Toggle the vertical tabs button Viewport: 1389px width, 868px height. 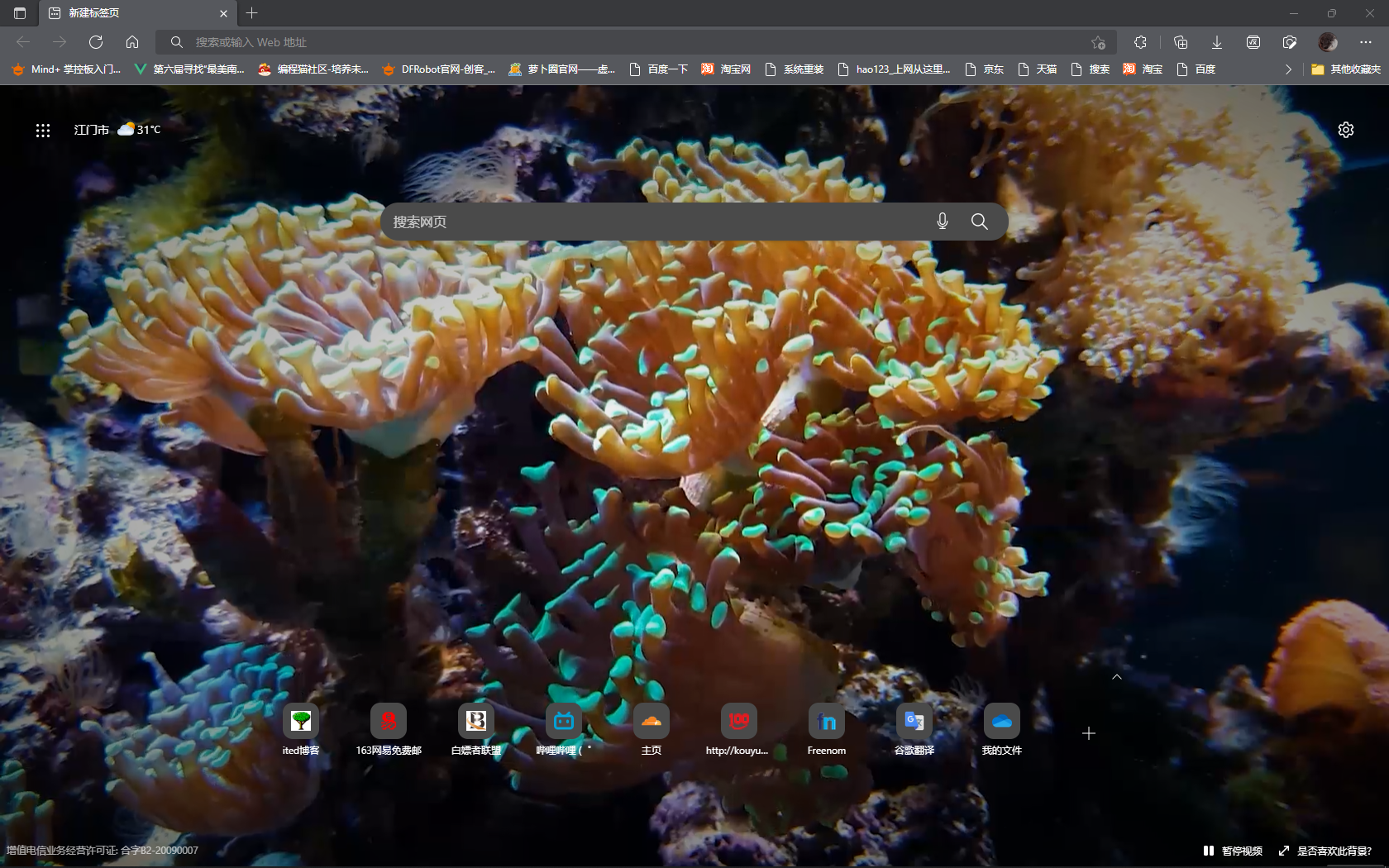20,13
